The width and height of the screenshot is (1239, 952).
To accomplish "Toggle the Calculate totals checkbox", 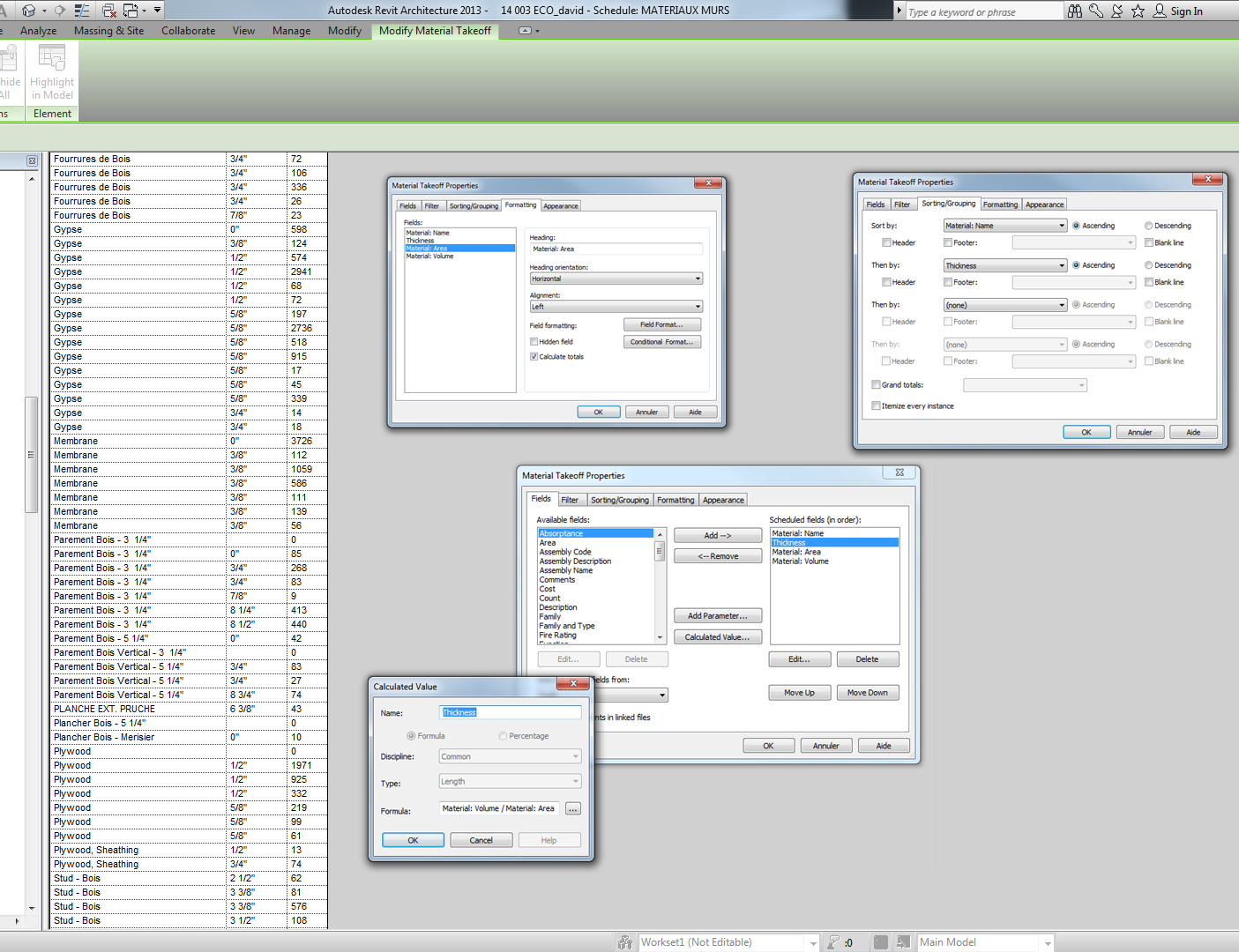I will coord(534,357).
